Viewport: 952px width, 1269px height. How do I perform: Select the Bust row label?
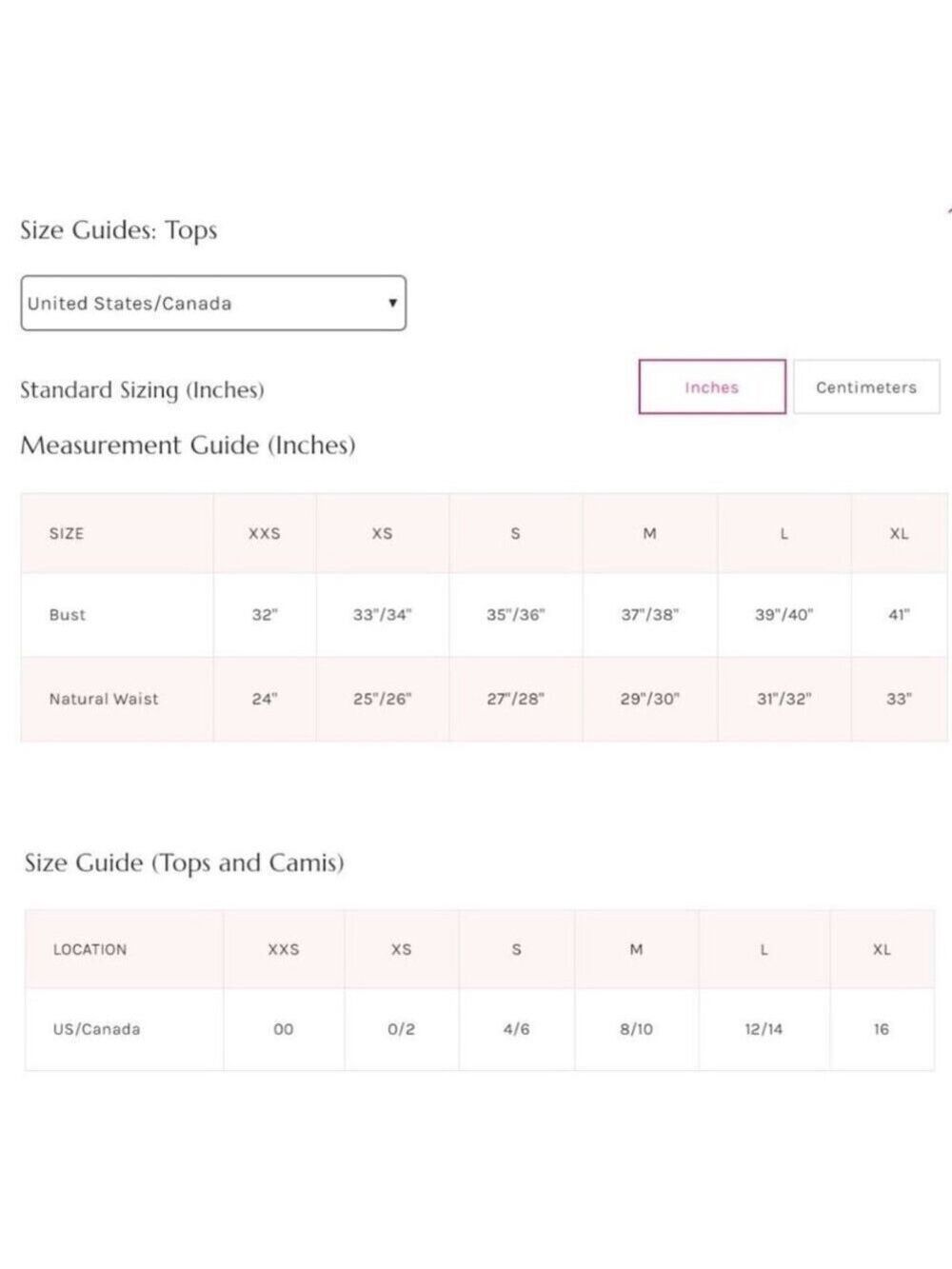point(68,615)
